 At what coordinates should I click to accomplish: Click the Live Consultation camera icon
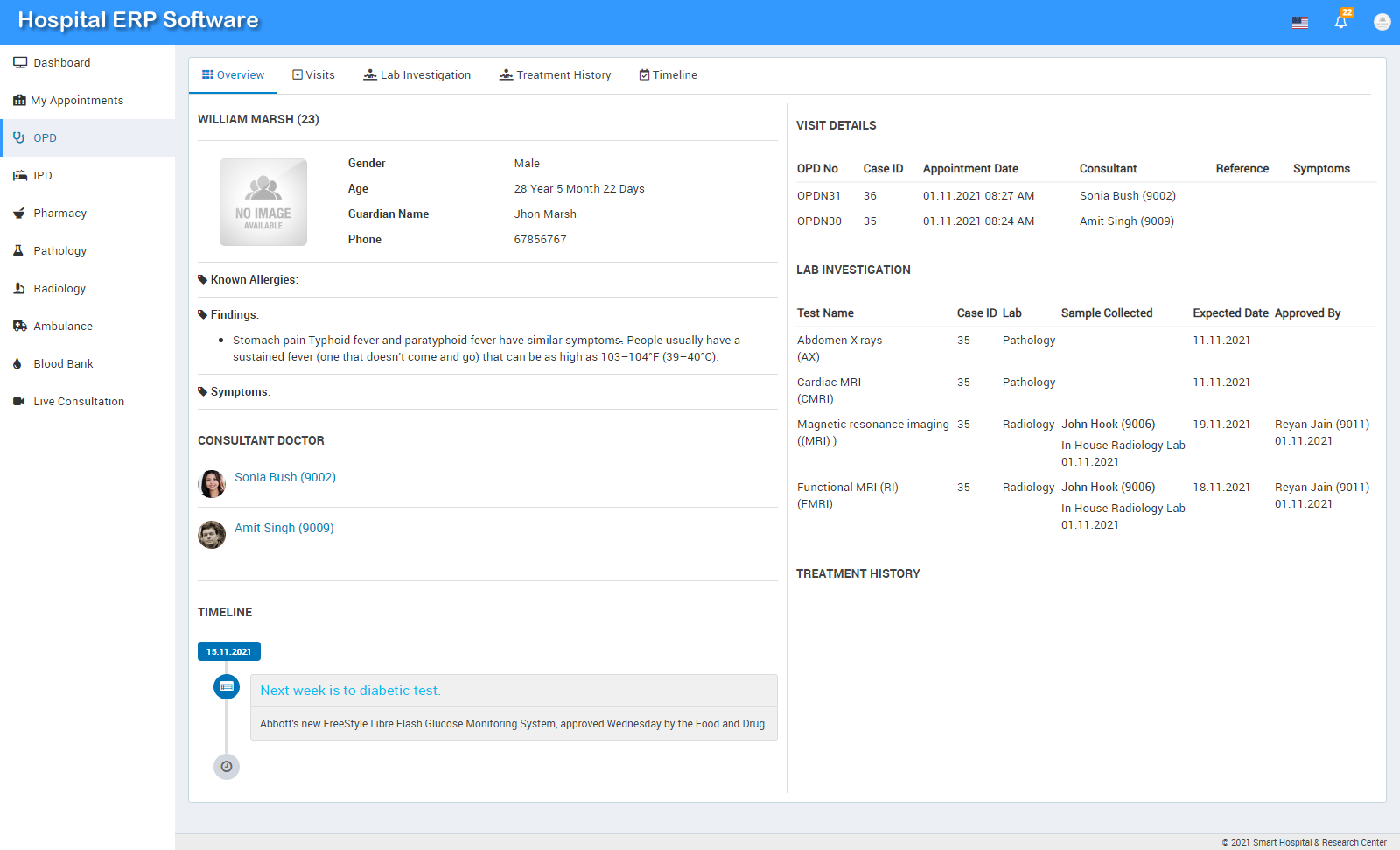tap(19, 401)
